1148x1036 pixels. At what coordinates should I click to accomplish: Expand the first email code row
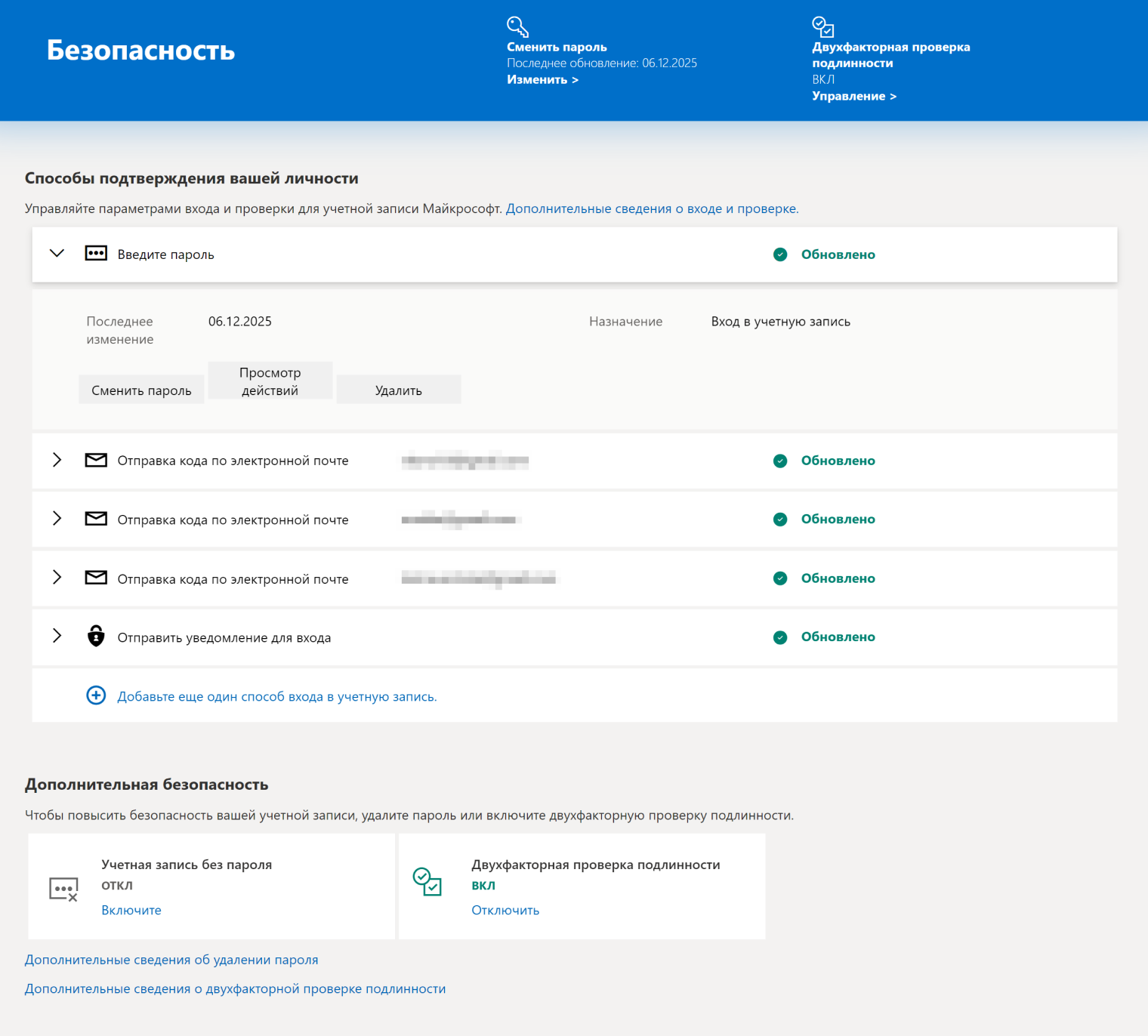tap(57, 460)
